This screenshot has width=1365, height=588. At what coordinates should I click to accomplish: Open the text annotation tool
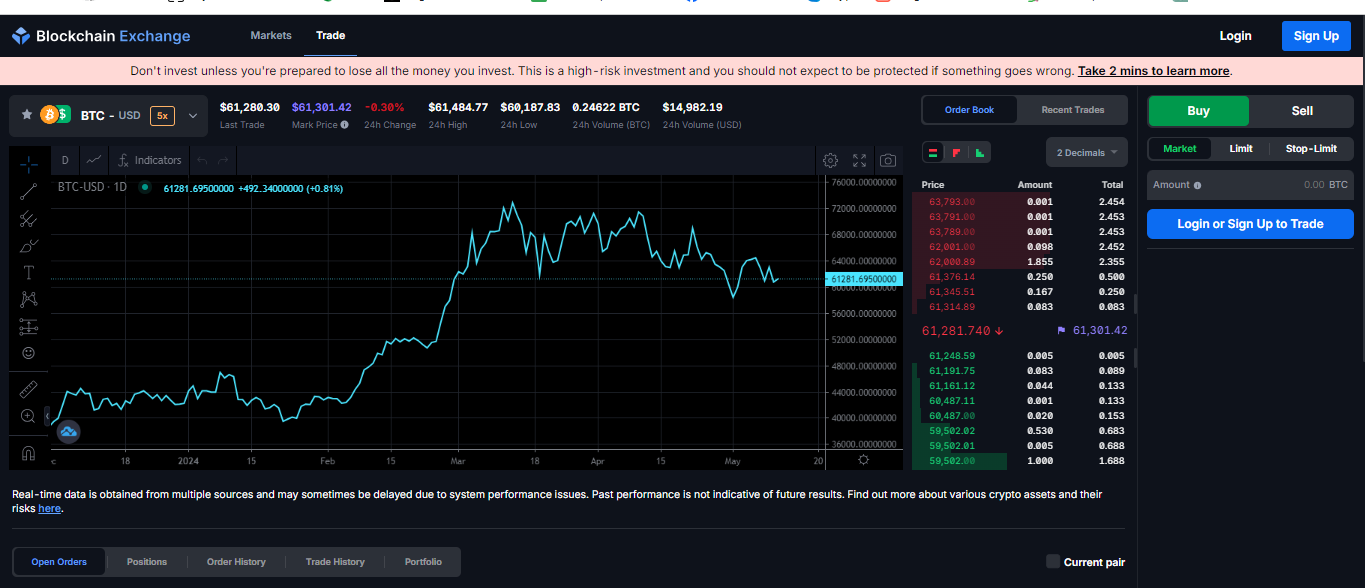(28, 272)
